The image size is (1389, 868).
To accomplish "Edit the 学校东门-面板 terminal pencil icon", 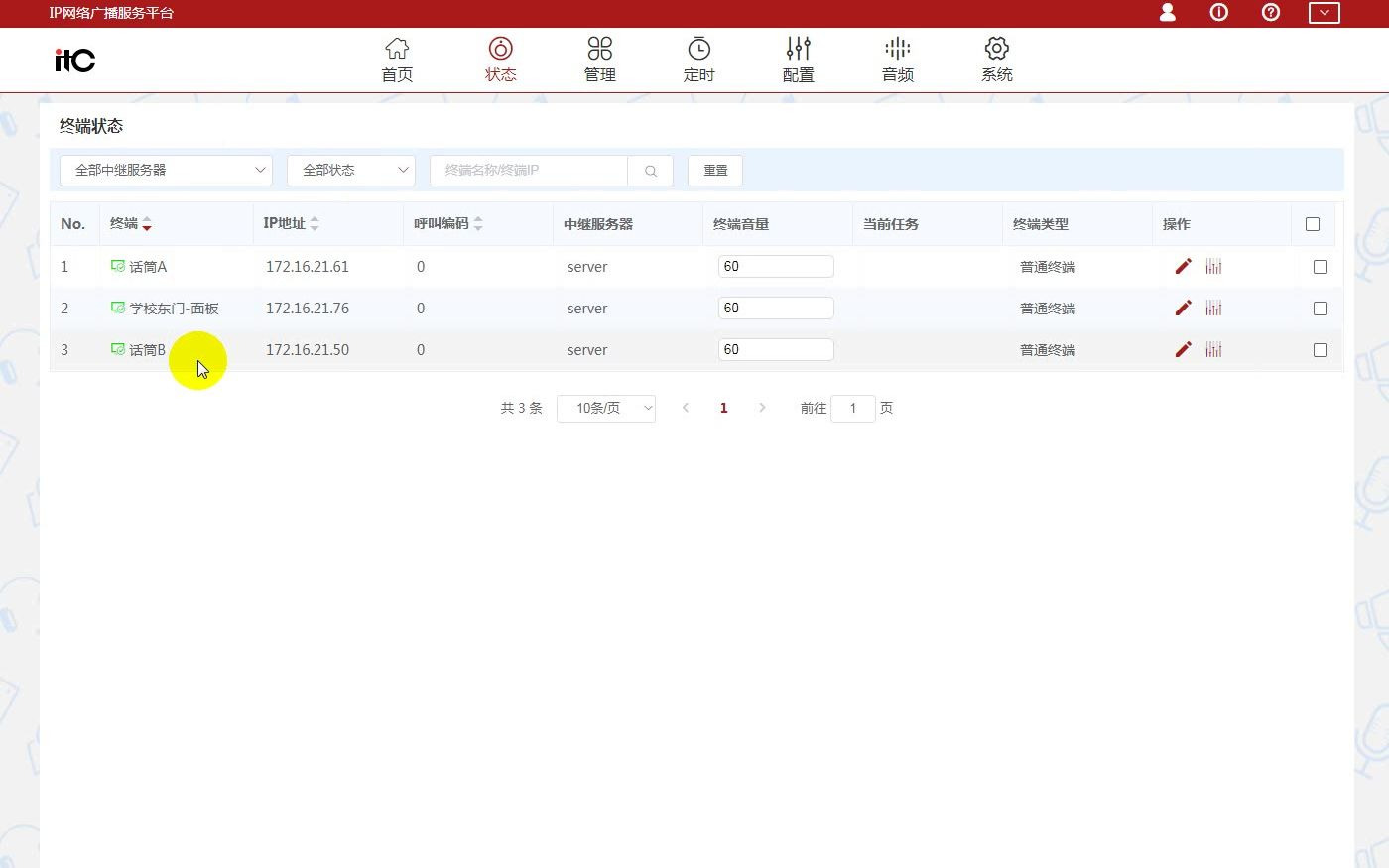I will point(1183,308).
